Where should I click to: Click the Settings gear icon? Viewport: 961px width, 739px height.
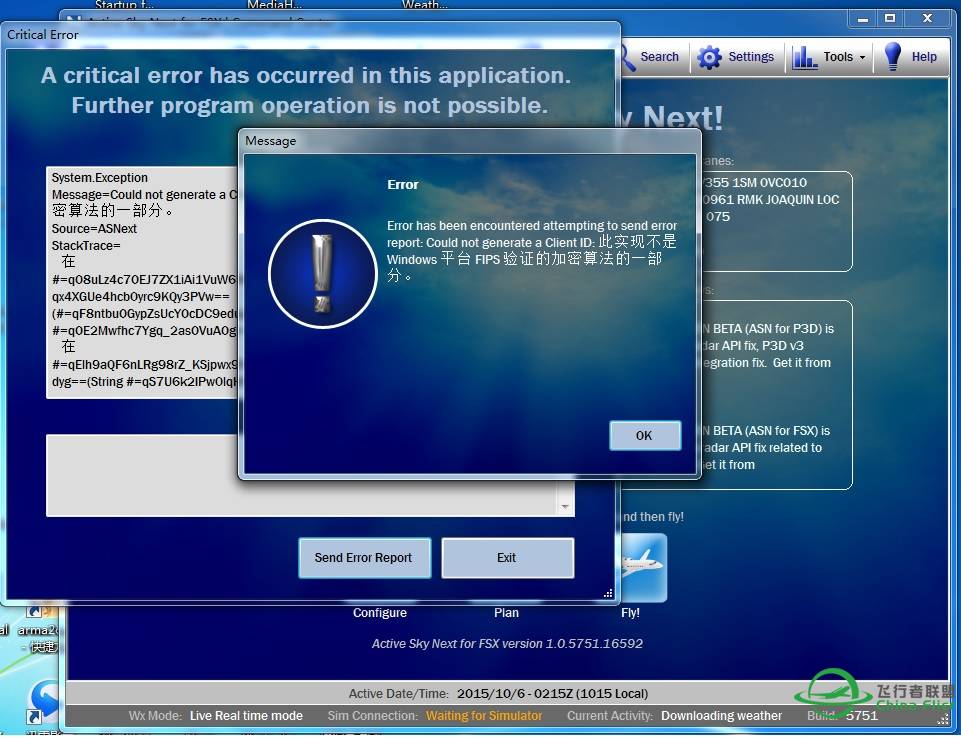tap(709, 58)
